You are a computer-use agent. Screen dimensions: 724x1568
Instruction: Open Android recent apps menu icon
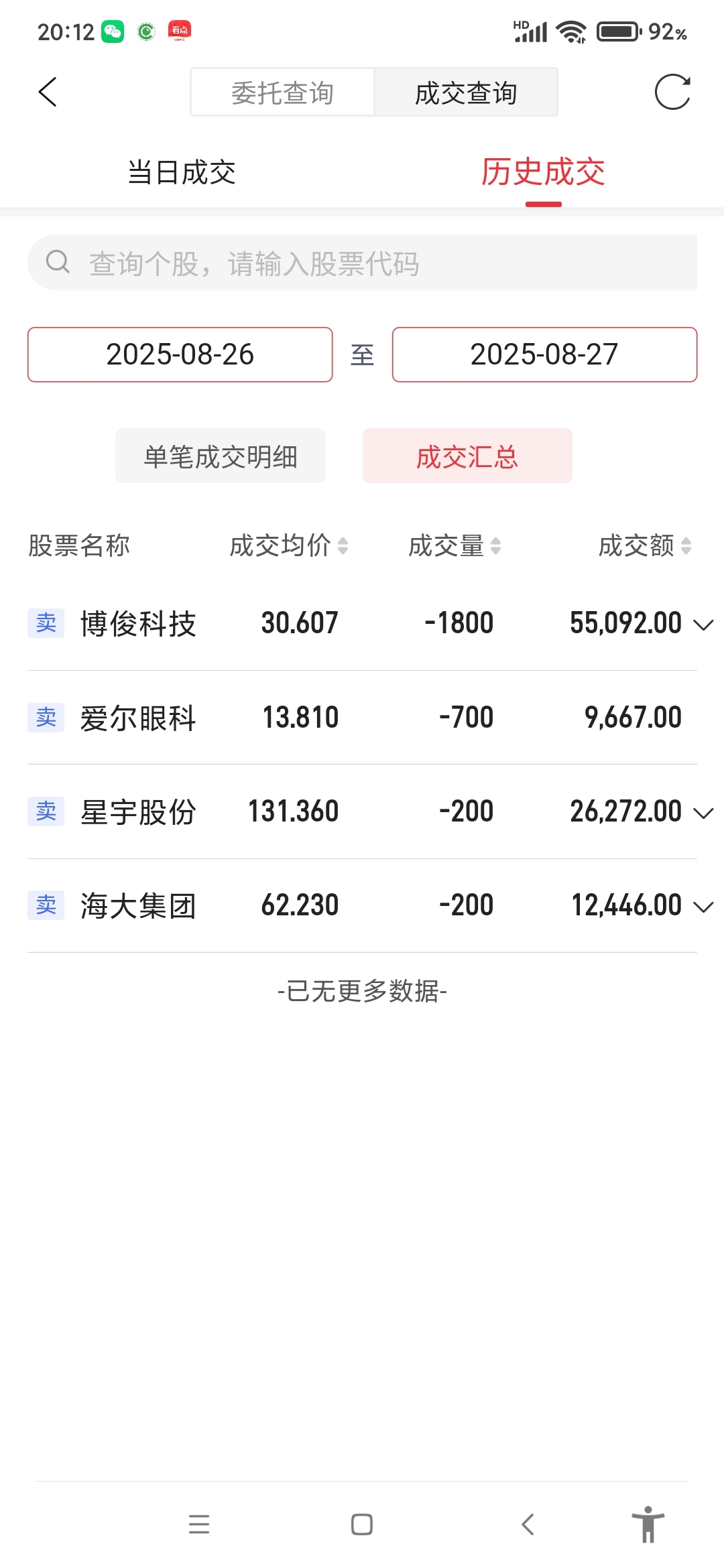pyautogui.click(x=199, y=1524)
